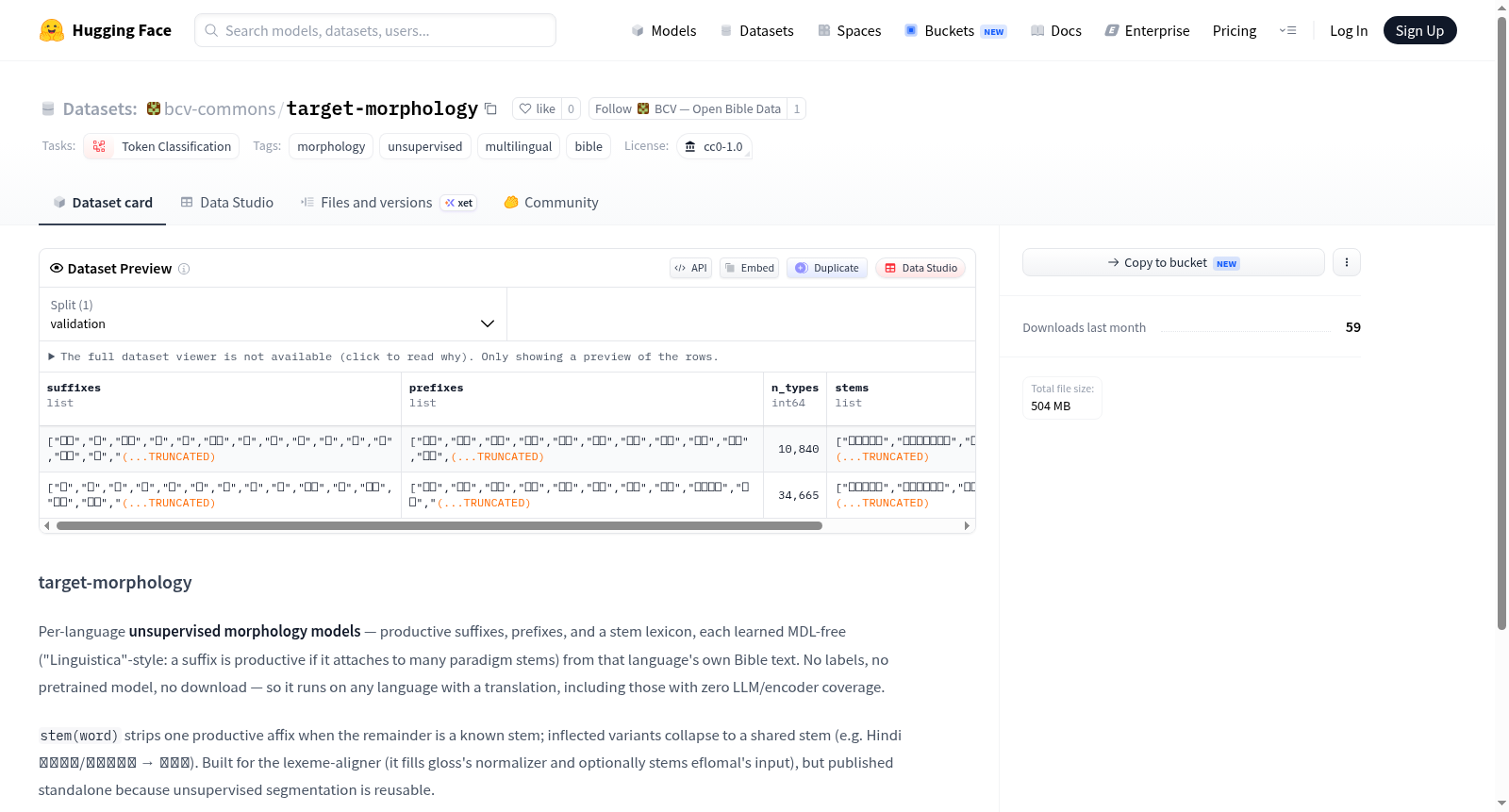Click the Datasets stack icon beside title
1509x812 pixels.
pos(48,108)
